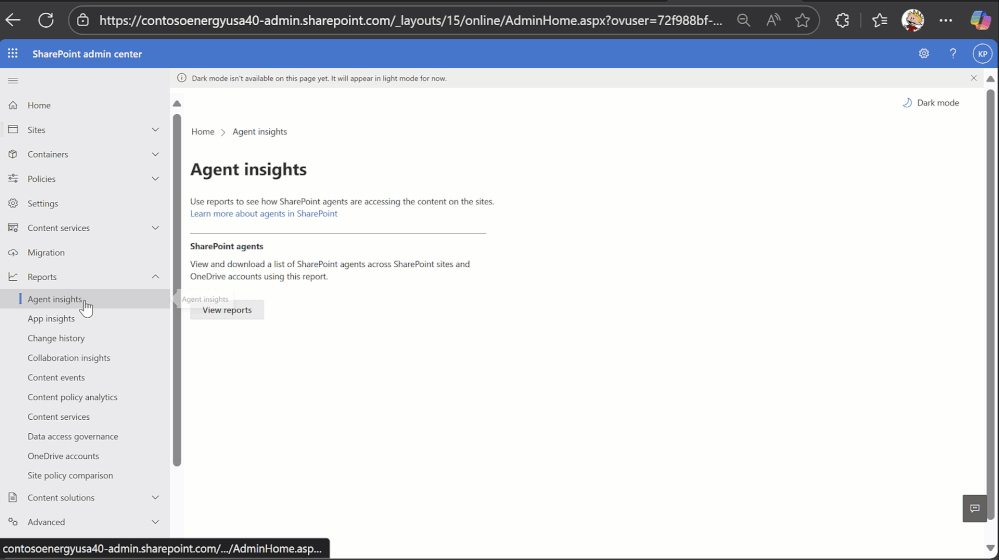
Task: Click the page scrollbar down arrow
Action: pos(990,548)
